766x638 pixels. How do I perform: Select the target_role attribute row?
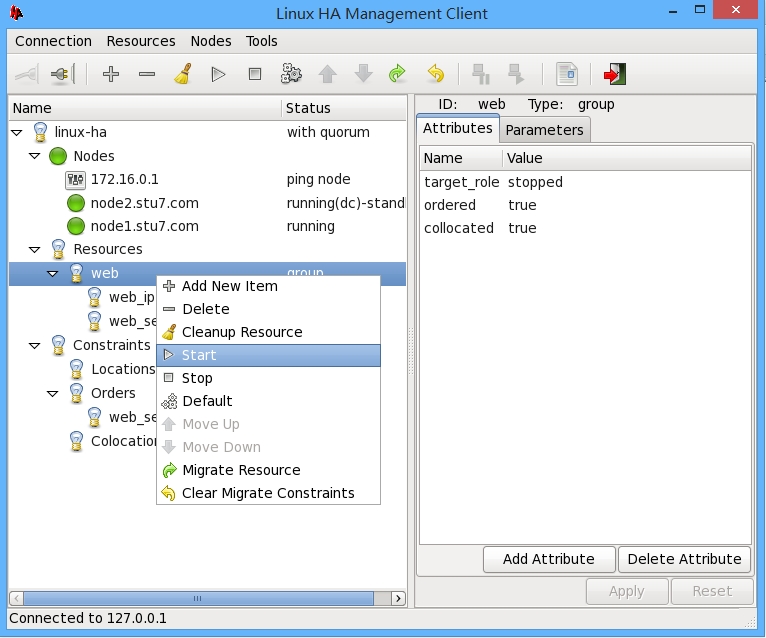point(585,182)
